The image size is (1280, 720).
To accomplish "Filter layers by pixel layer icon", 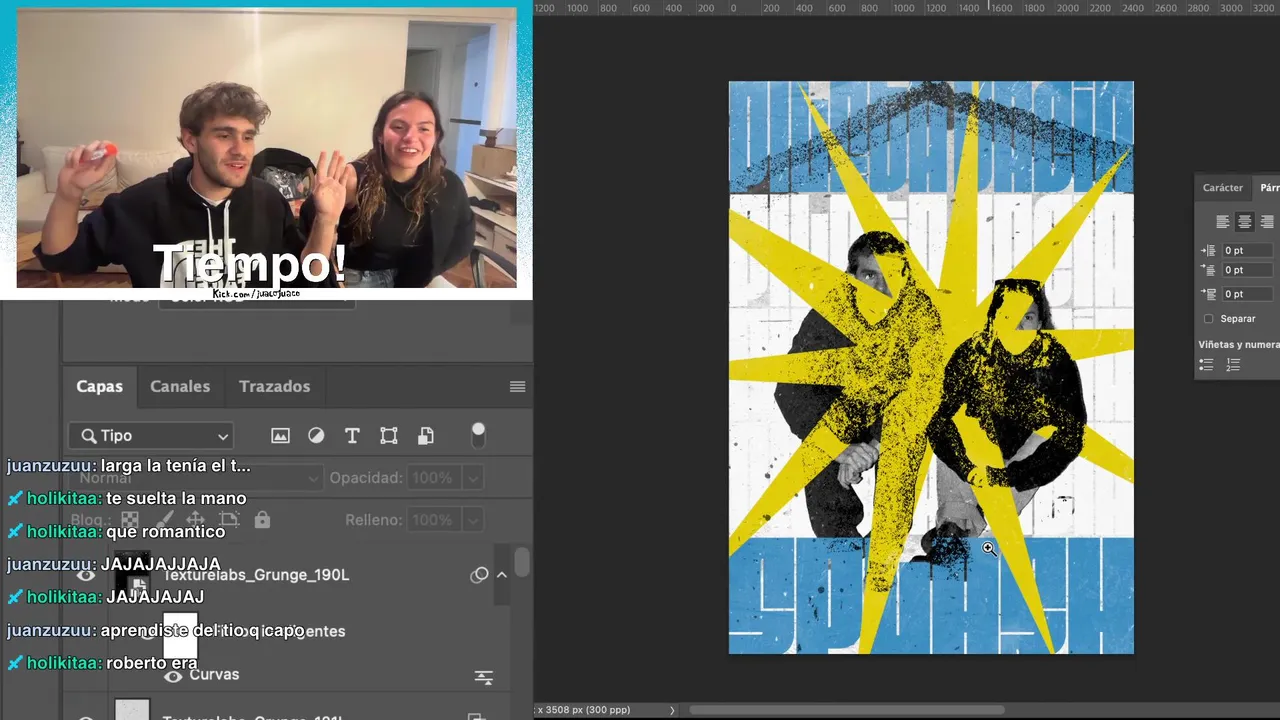I will 280,436.
